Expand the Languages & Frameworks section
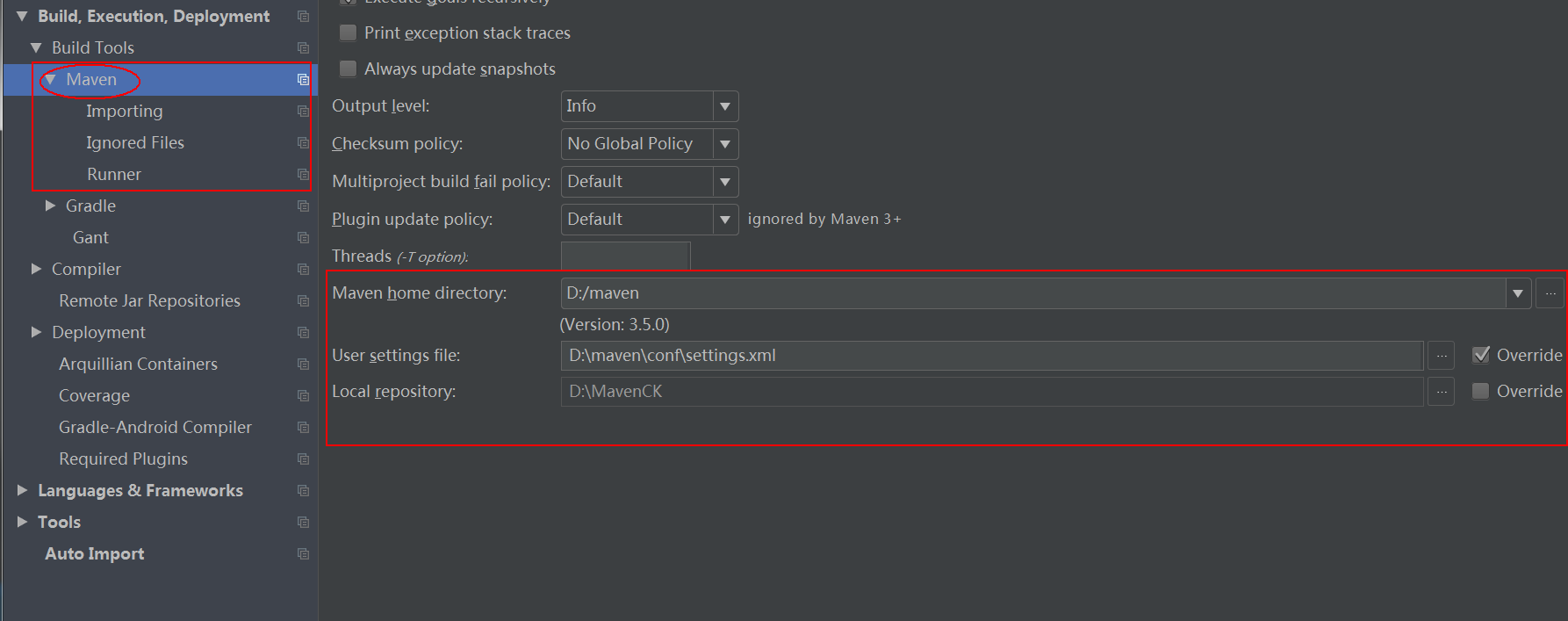Image resolution: width=1568 pixels, height=621 pixels. tap(22, 490)
